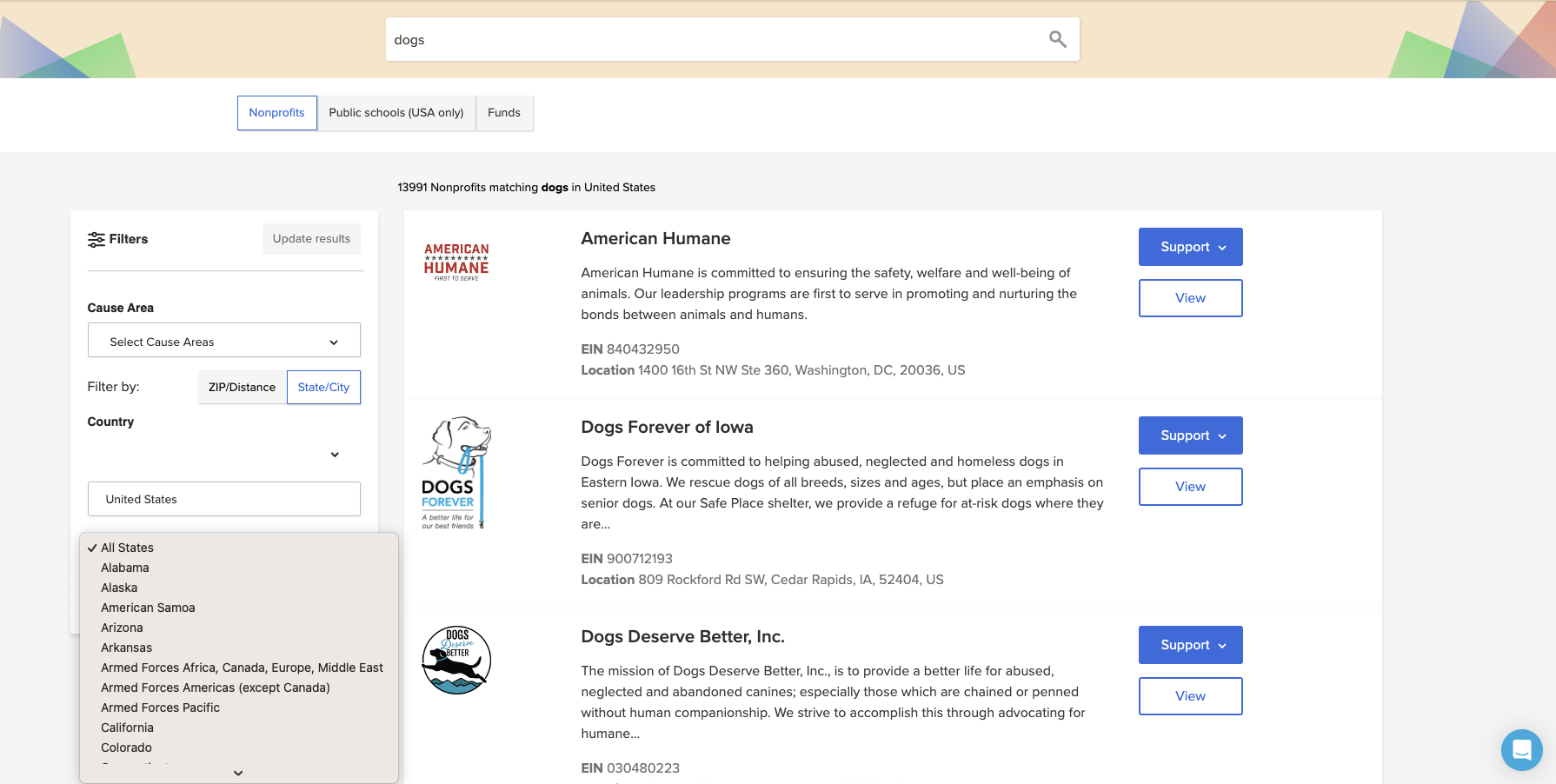Open Support dropdown for Dogs Forever of Iowa
Image resolution: width=1556 pixels, height=784 pixels.
(x=1190, y=435)
